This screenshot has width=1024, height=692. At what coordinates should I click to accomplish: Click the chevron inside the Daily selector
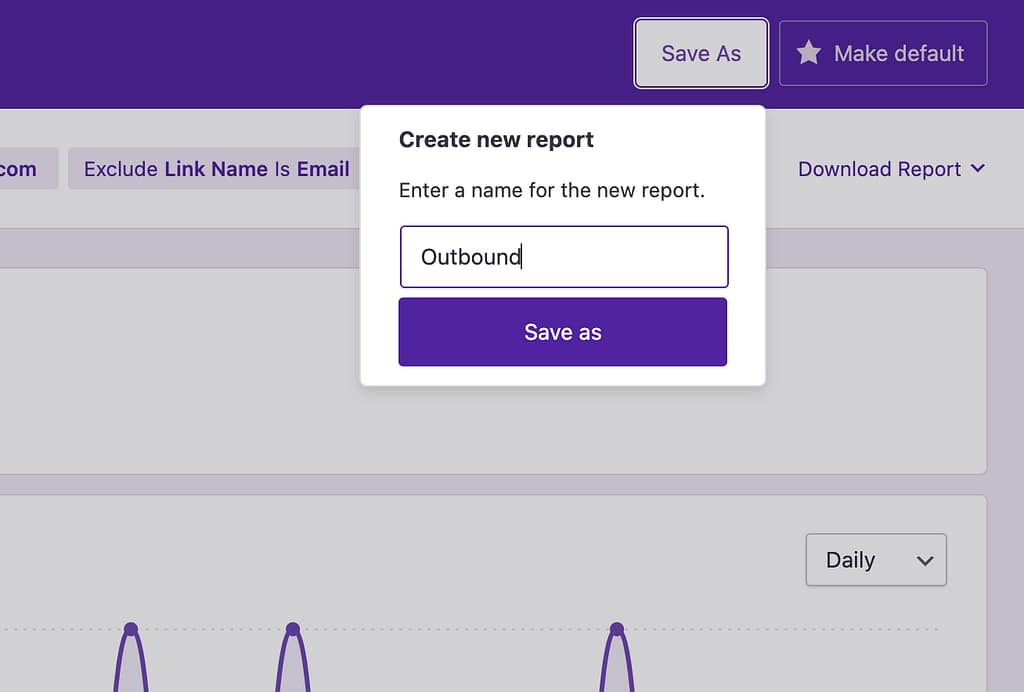tap(925, 561)
